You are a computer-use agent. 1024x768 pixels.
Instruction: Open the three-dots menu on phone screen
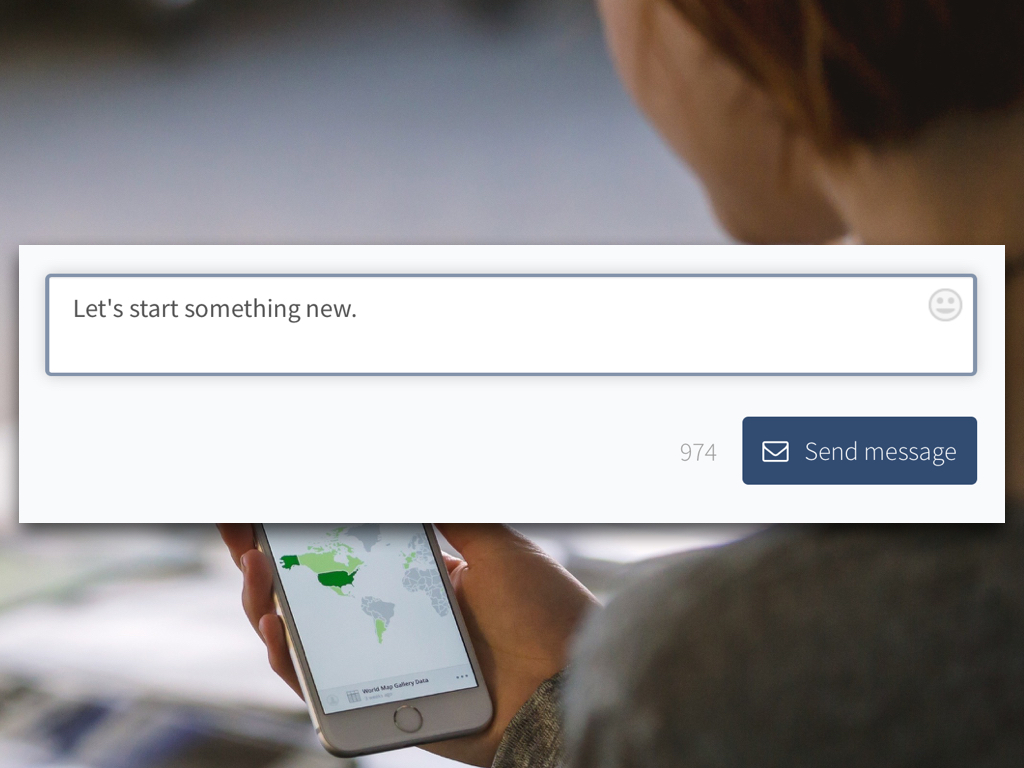(462, 677)
